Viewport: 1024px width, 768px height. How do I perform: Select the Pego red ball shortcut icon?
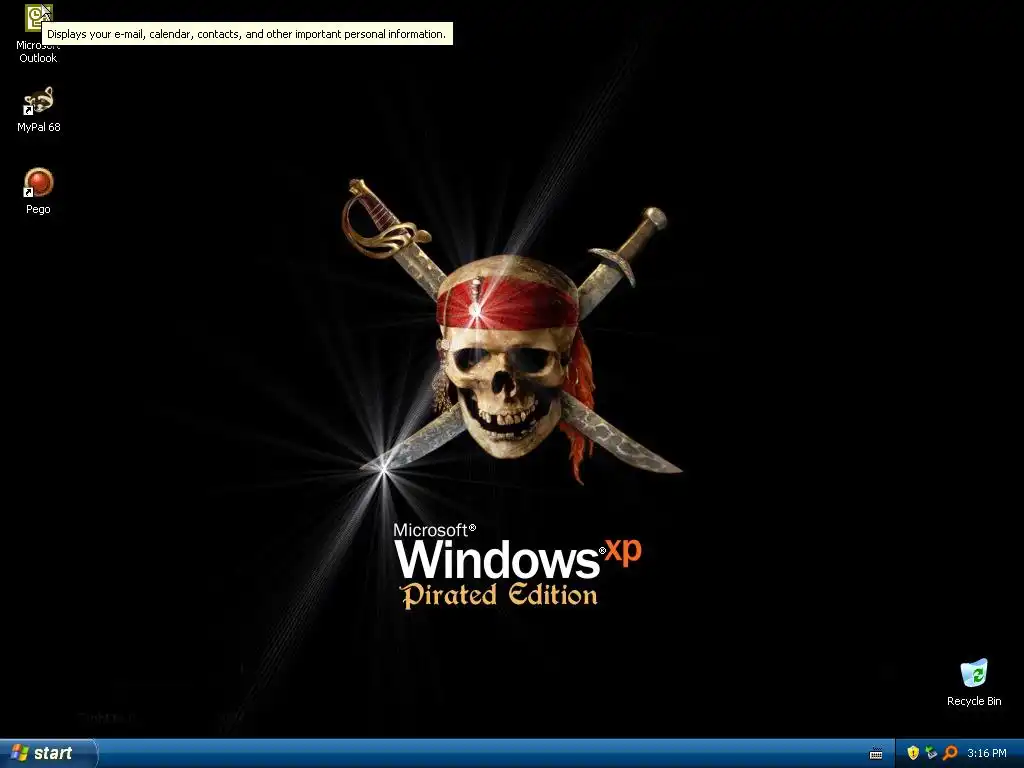click(38, 183)
